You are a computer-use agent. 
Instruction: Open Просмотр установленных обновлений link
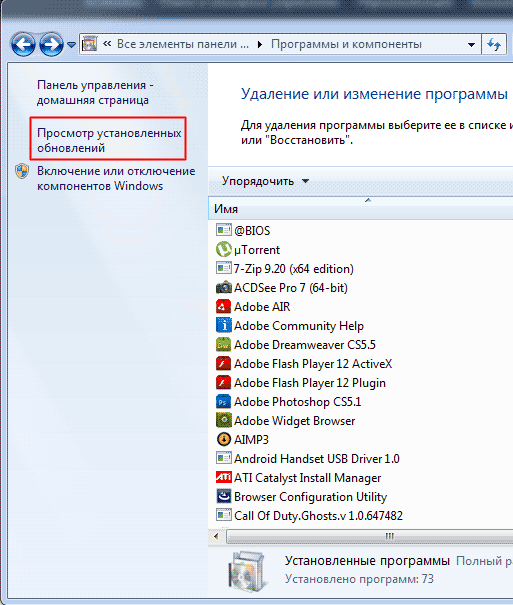pyautogui.click(x=109, y=140)
